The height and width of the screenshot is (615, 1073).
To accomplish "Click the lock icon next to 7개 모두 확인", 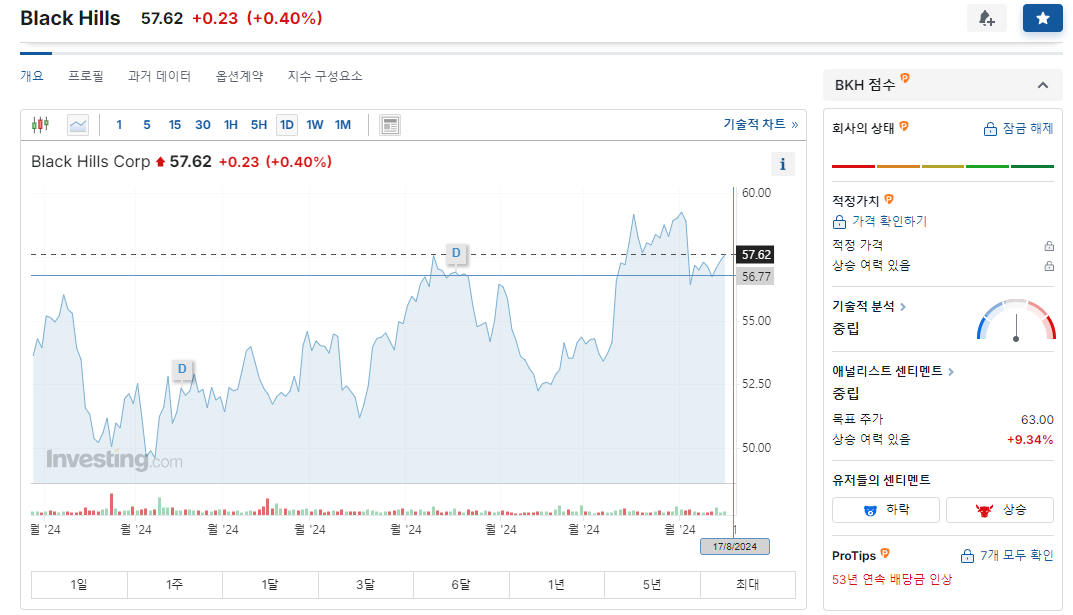I will coord(967,555).
